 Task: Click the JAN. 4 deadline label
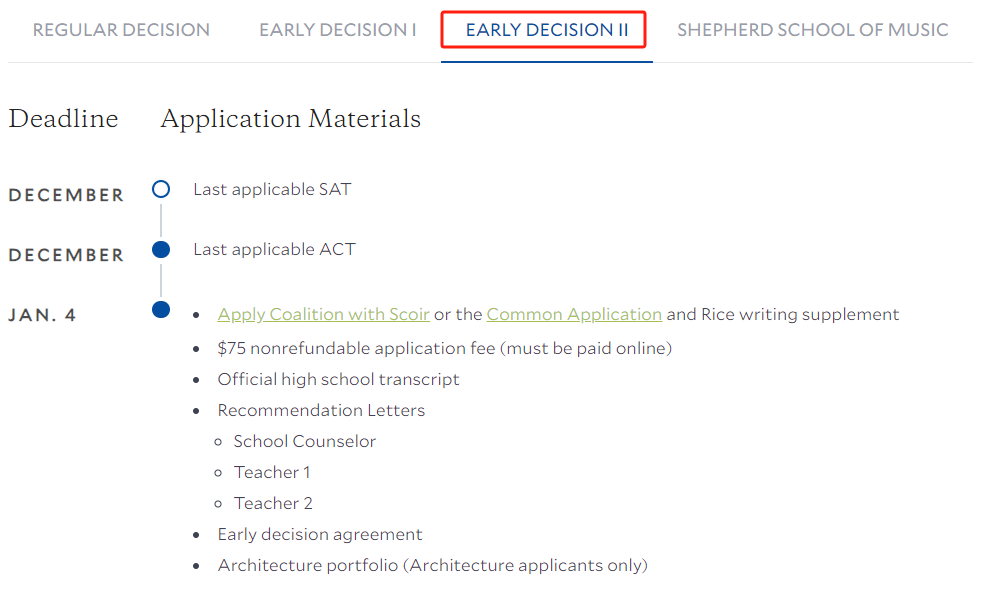coord(42,315)
